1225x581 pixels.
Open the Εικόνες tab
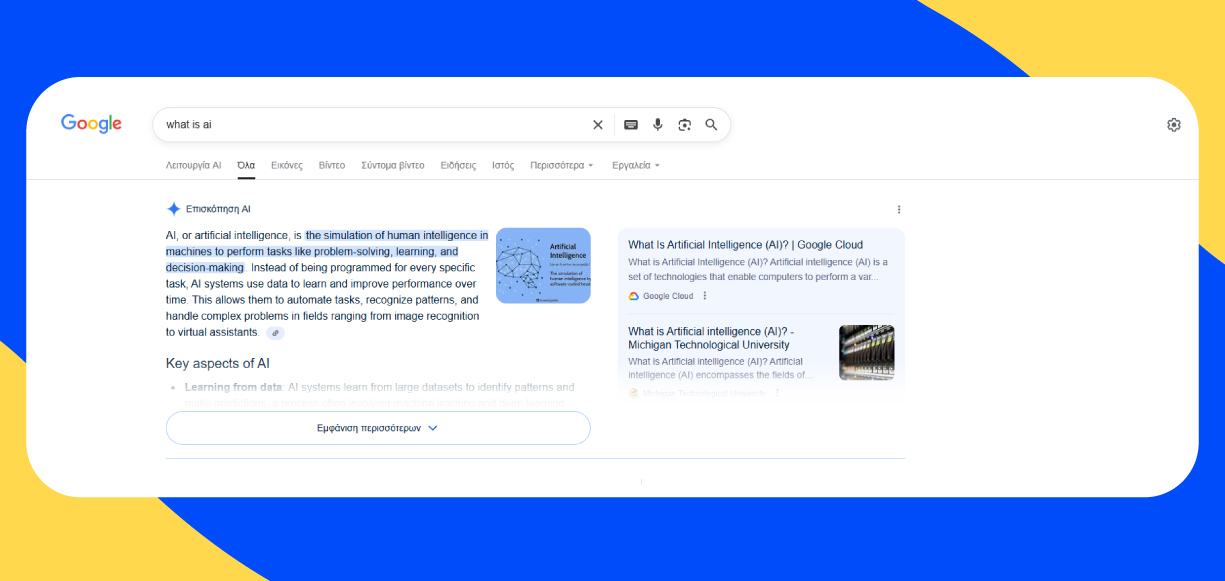point(287,165)
